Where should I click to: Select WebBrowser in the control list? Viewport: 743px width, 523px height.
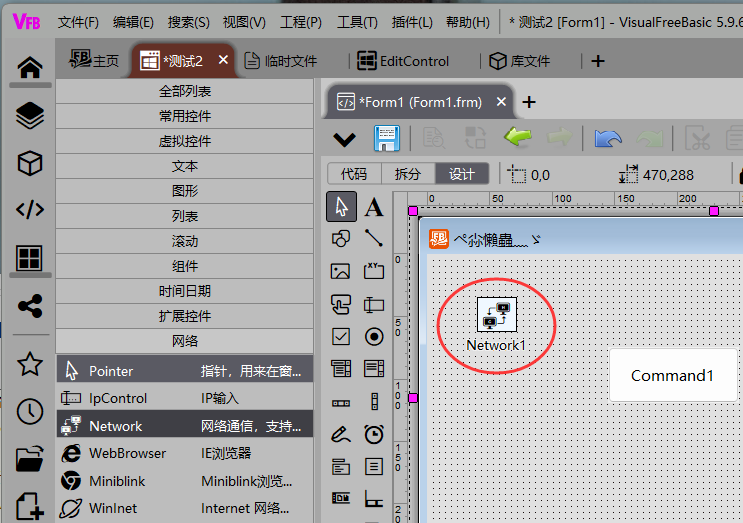click(x=185, y=453)
